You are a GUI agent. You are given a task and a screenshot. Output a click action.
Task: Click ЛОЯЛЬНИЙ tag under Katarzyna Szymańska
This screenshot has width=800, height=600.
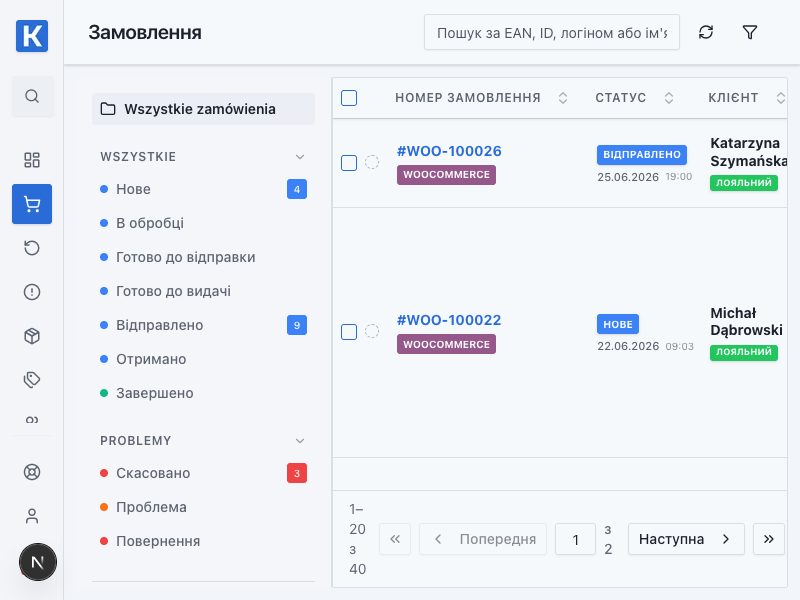pyautogui.click(x=744, y=183)
